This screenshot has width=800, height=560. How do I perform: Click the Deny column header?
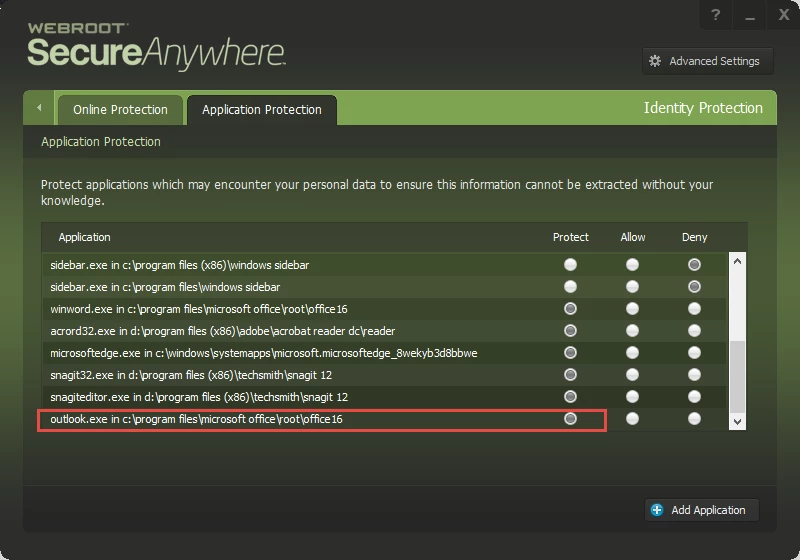pyautogui.click(x=694, y=237)
